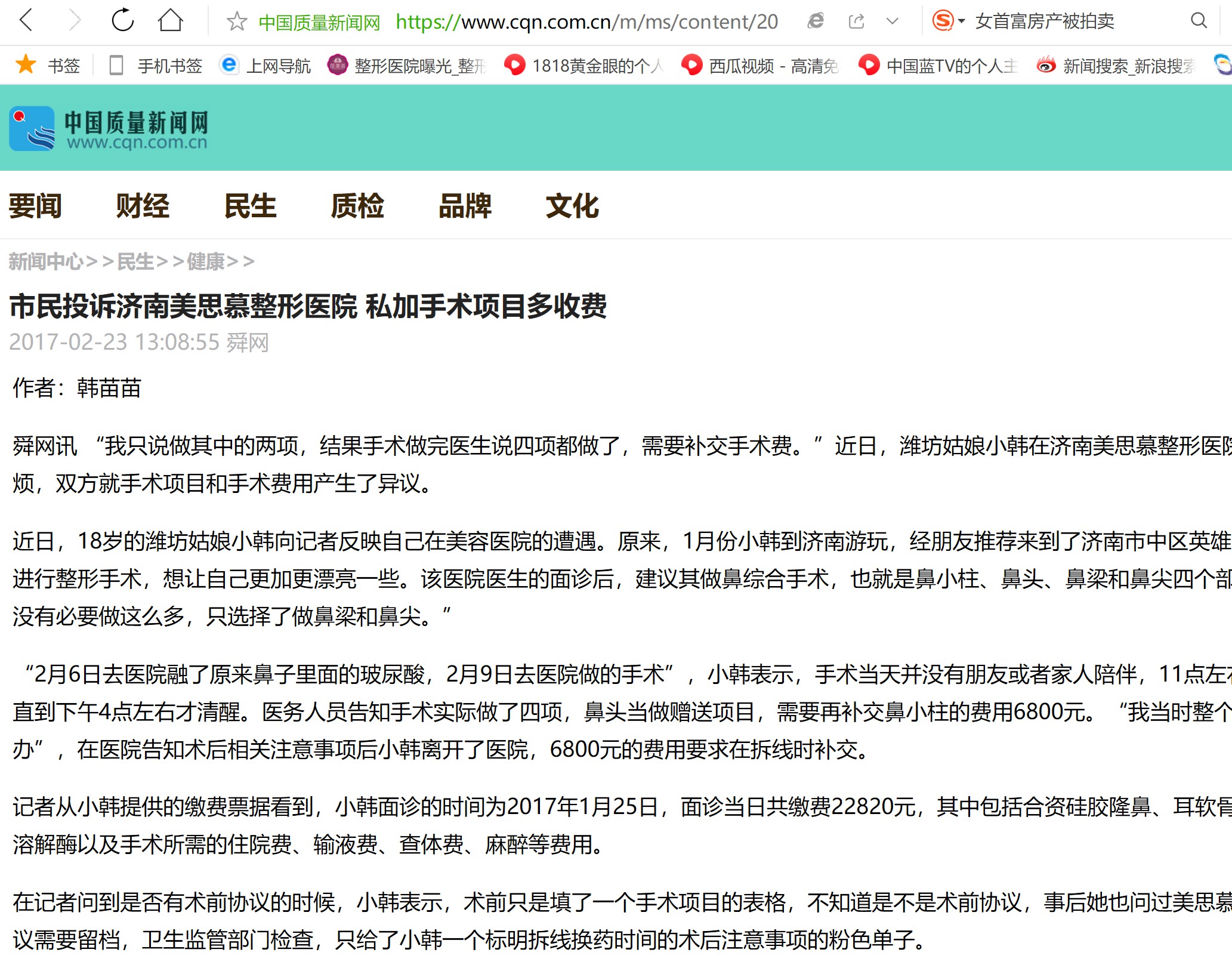Open the 1818黄金眼 bookmark

click(x=584, y=65)
